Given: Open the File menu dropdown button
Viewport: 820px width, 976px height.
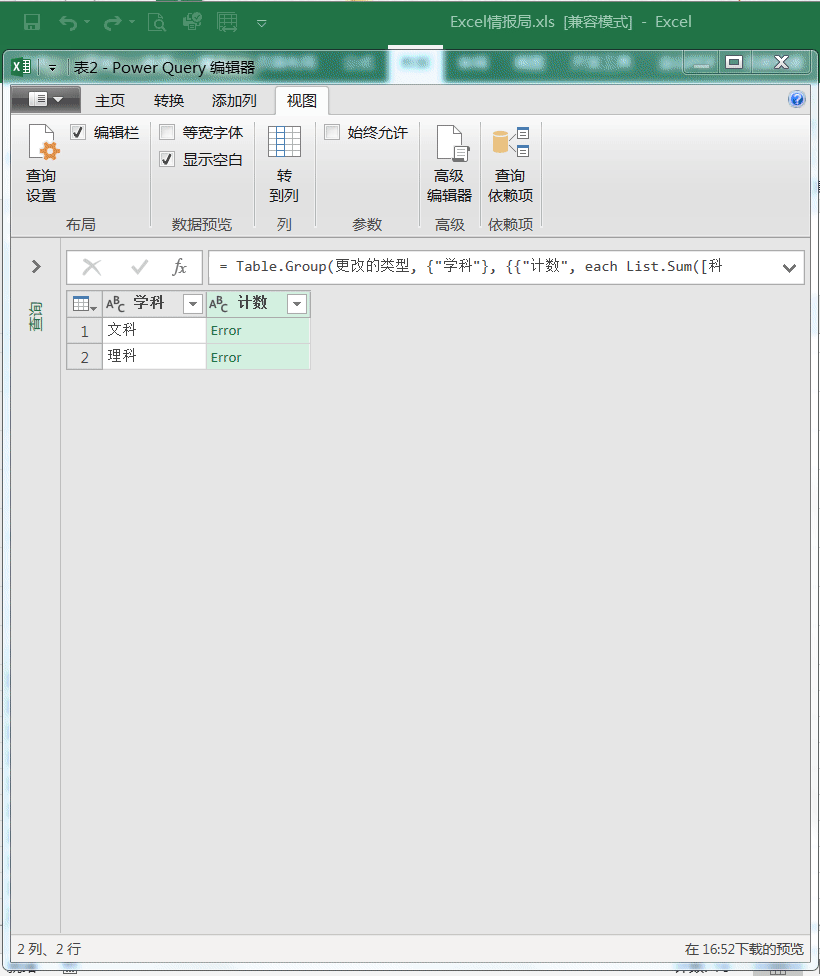Looking at the screenshot, I should pyautogui.click(x=46, y=100).
